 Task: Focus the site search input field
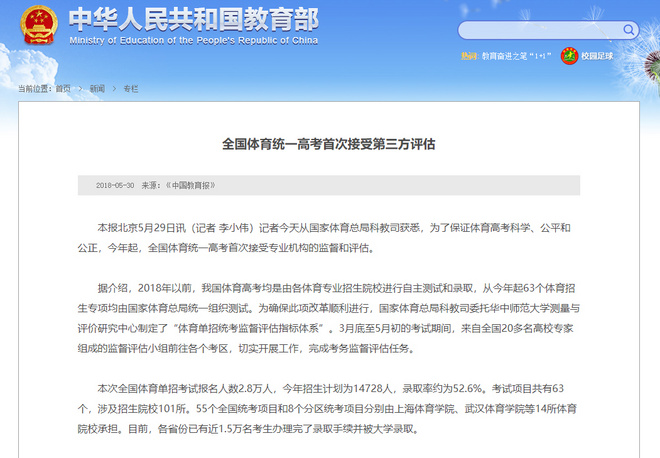click(548, 30)
